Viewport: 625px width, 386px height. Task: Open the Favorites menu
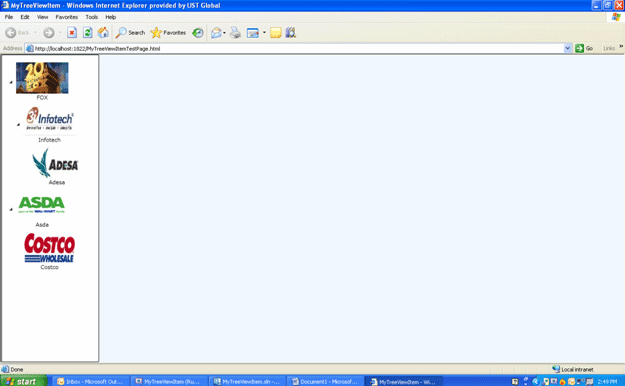point(67,17)
